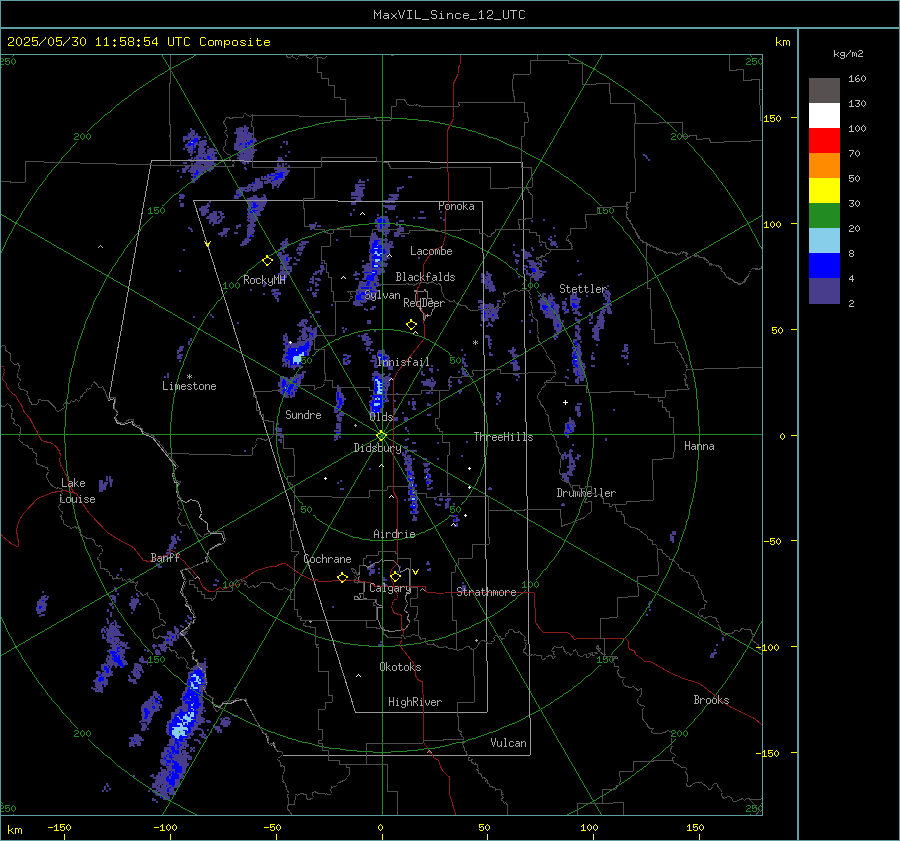
Task: Click the kg/m2 legend unit label
Action: click(848, 54)
